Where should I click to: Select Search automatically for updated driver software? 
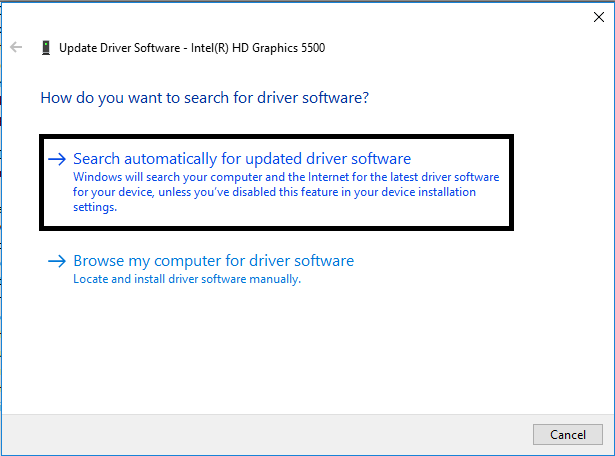click(242, 159)
